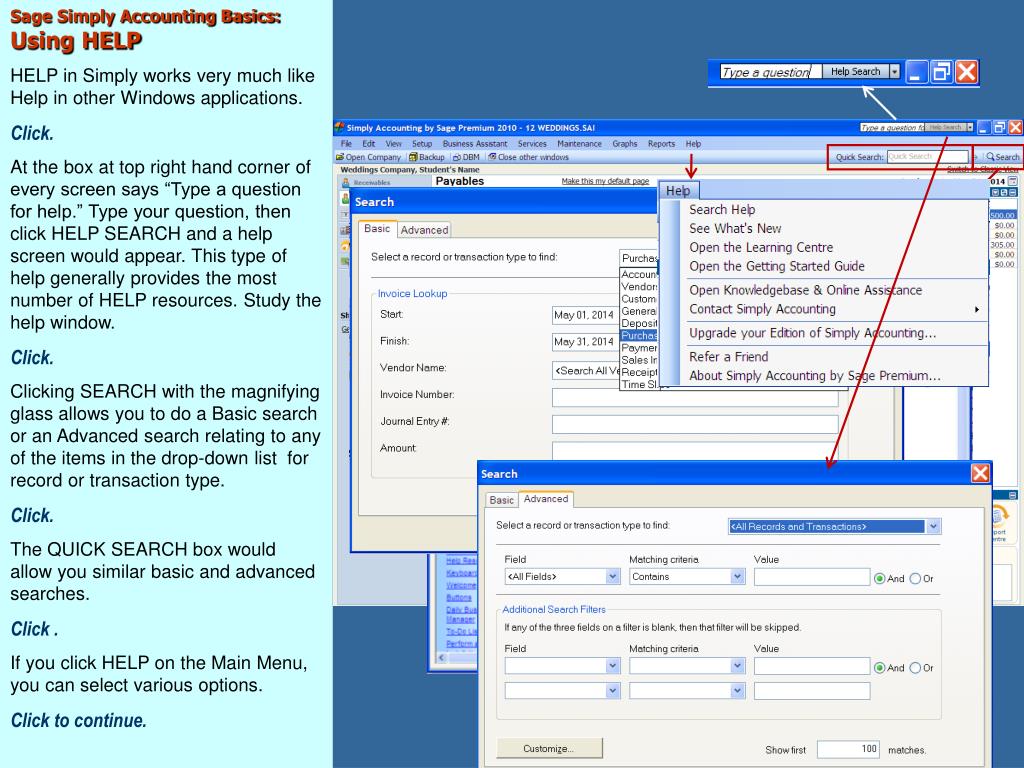Click the Invoice Number field
Image resolution: width=1024 pixels, height=768 pixels.
(x=695, y=398)
